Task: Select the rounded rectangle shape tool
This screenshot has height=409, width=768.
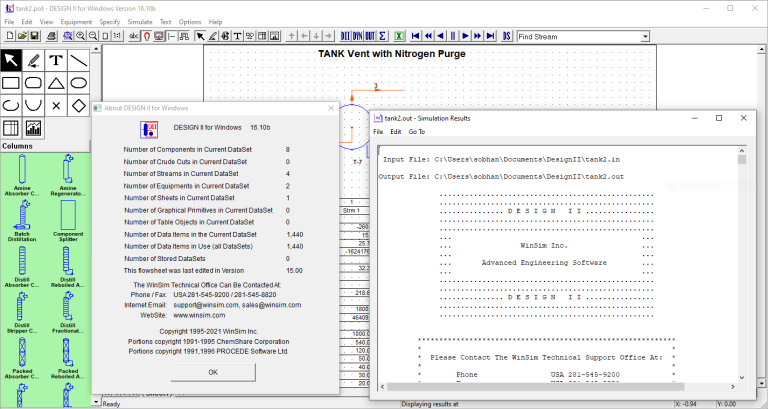Action: 33,83
